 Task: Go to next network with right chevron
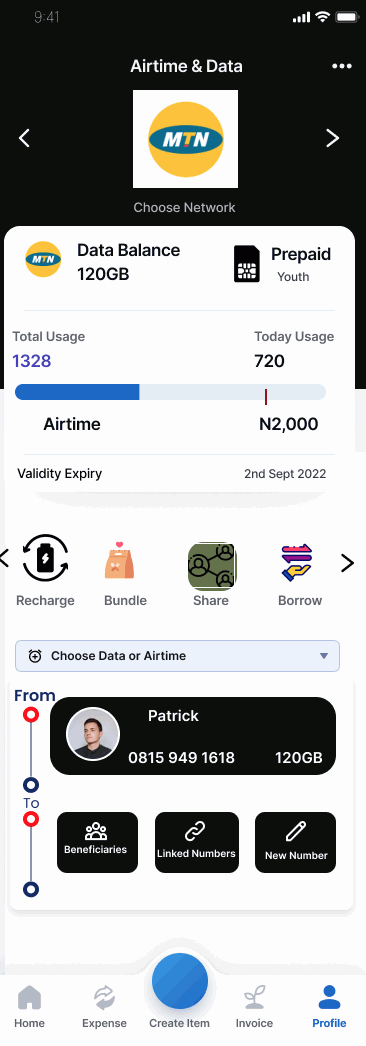tap(332, 138)
